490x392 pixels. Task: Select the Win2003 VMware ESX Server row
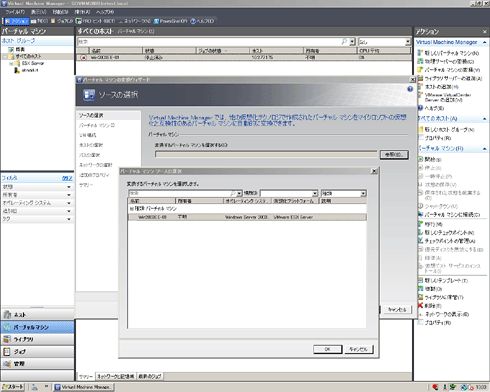[247, 217]
